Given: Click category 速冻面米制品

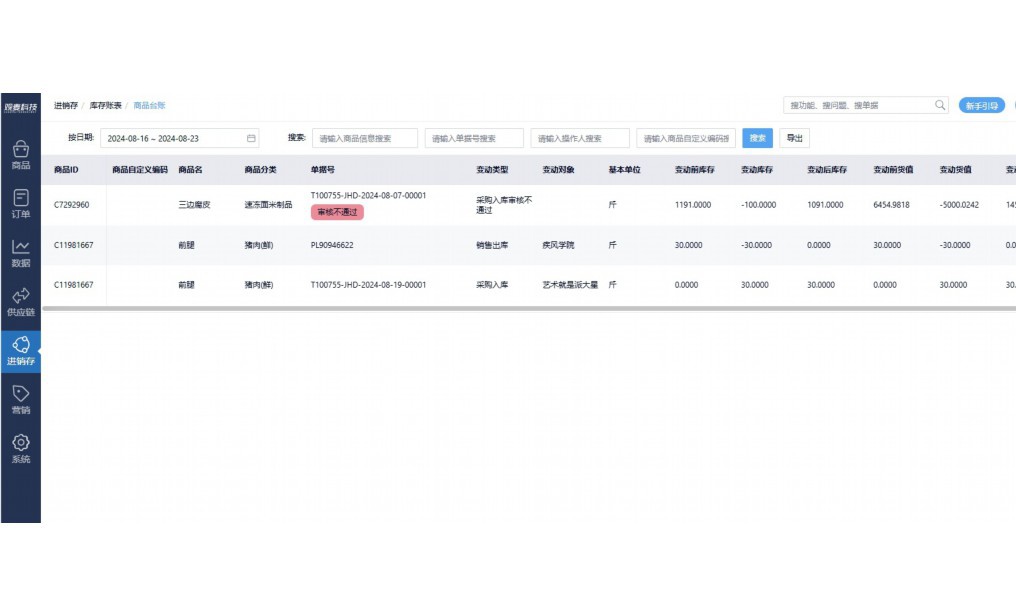Looking at the screenshot, I should 268,205.
